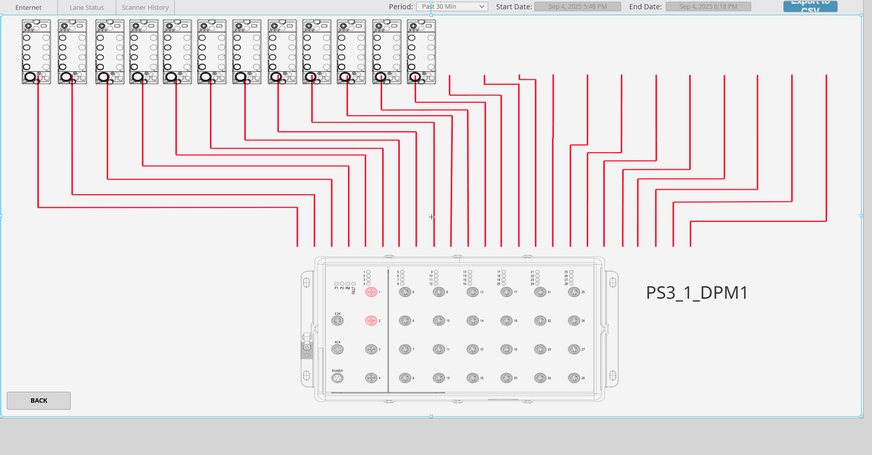
Task: Select port 17 connector on the DPM
Action: pos(507,292)
